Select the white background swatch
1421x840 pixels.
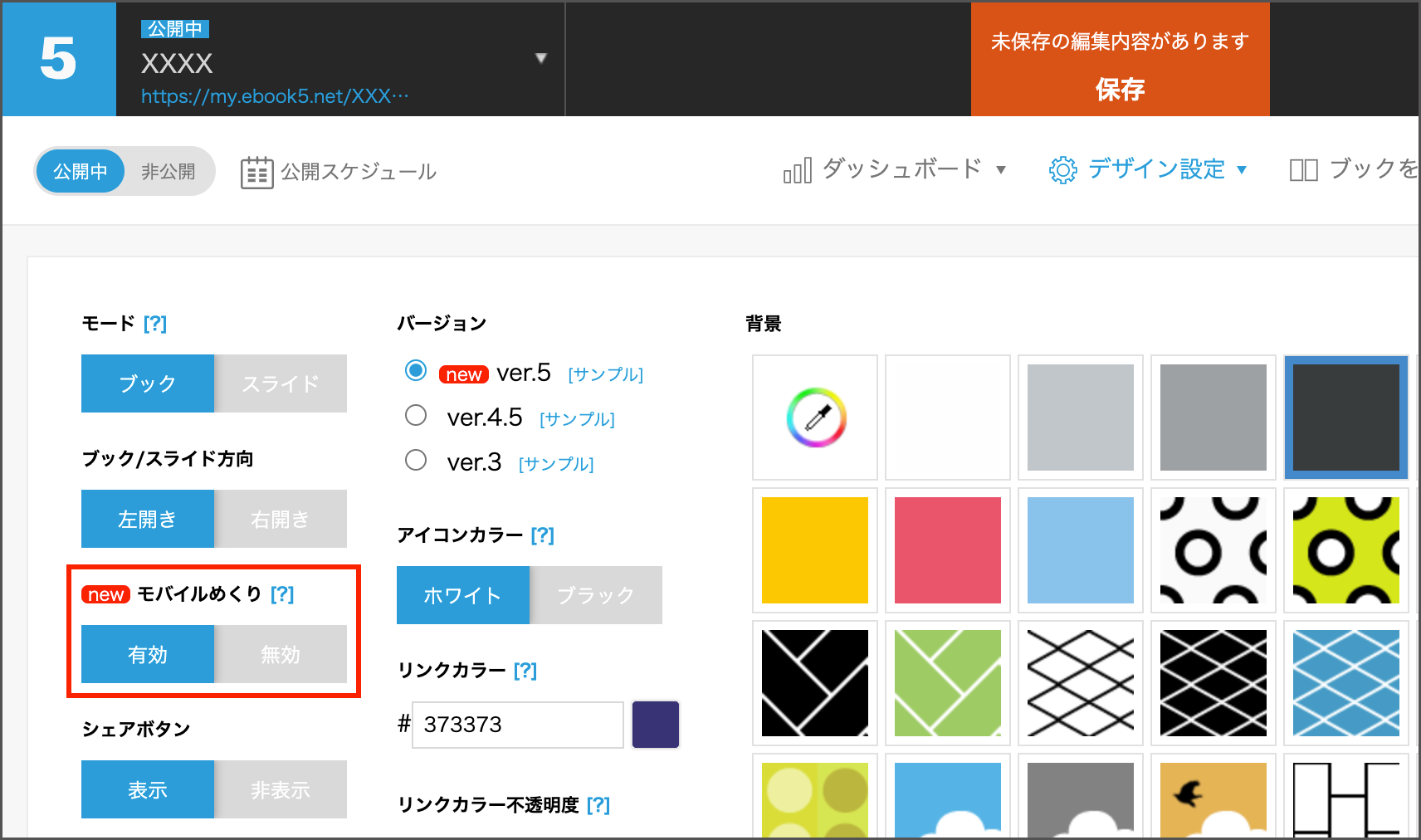click(948, 418)
